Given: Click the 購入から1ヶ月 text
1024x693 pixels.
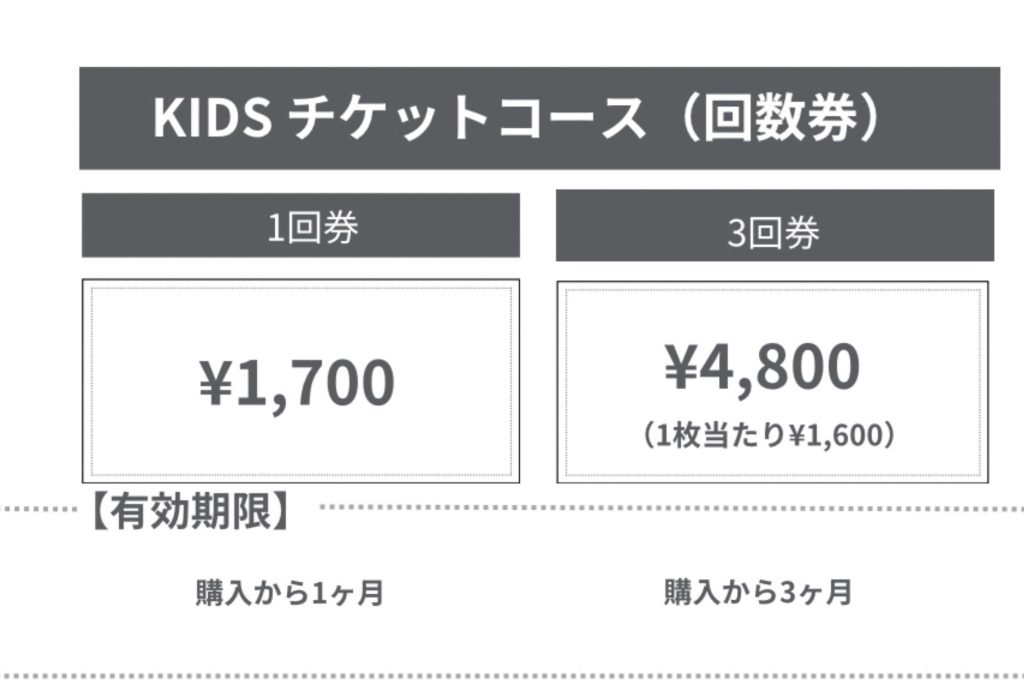Looking at the screenshot, I should (x=290, y=593).
